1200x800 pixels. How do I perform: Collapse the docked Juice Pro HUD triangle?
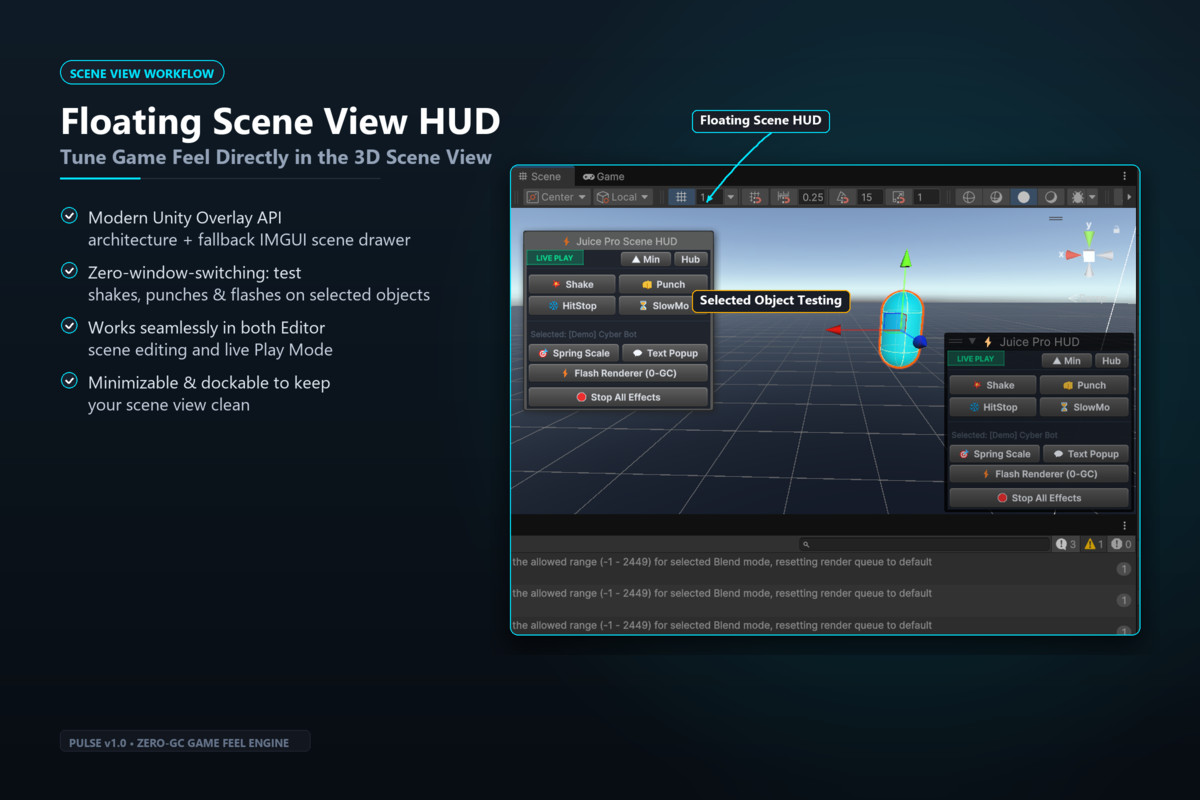tap(972, 341)
